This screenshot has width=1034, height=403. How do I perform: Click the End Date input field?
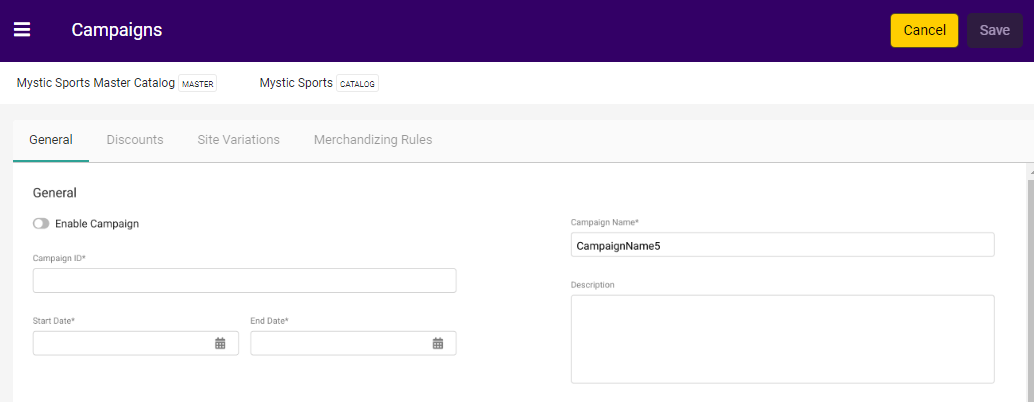pos(353,343)
